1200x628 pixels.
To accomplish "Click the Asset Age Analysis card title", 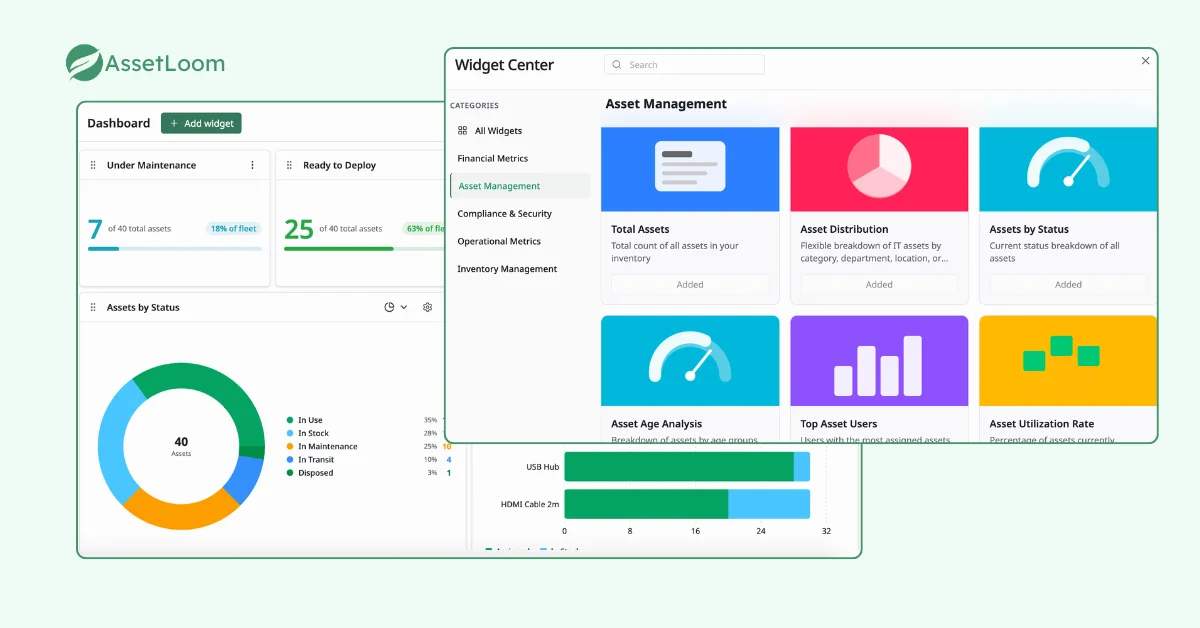I will click(x=656, y=424).
